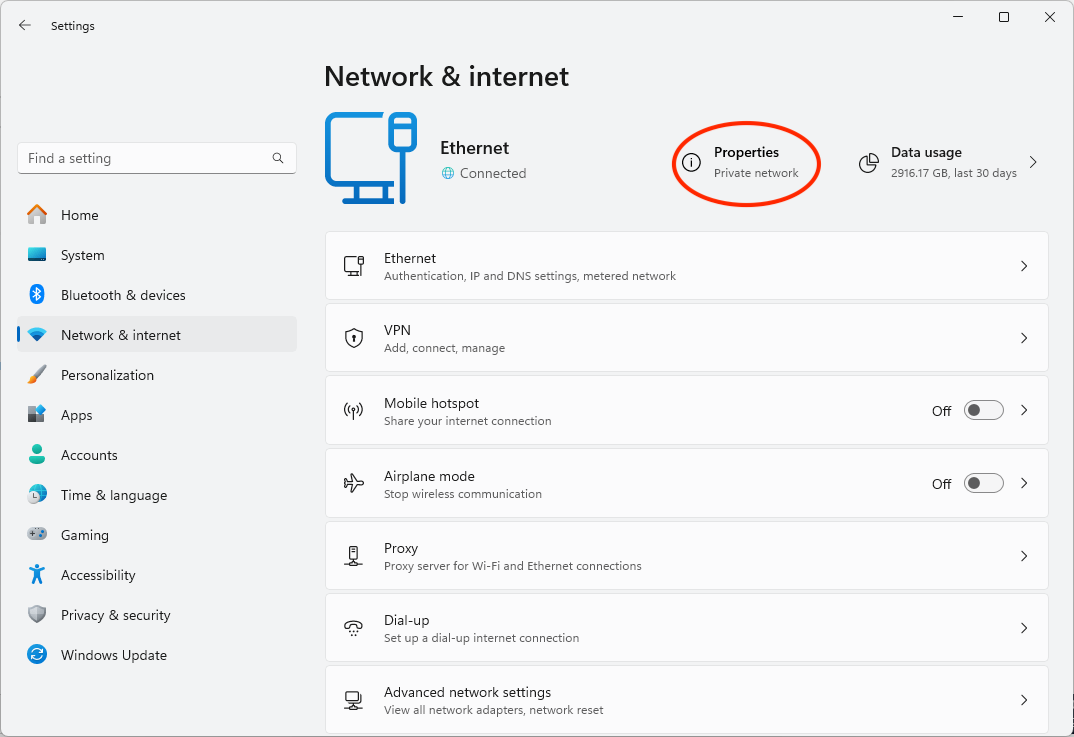Click the Gaming controller icon
Image resolution: width=1074 pixels, height=737 pixels.
[x=40, y=534]
